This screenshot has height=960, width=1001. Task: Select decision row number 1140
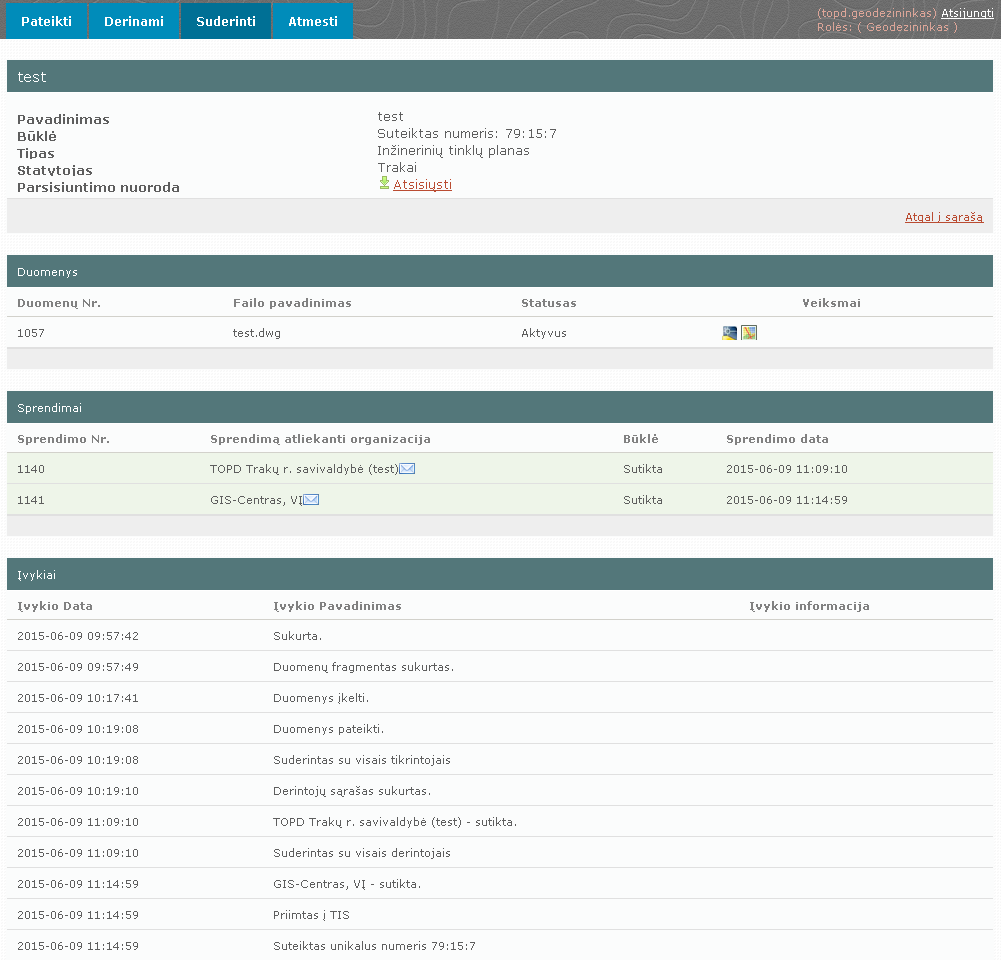[31, 469]
